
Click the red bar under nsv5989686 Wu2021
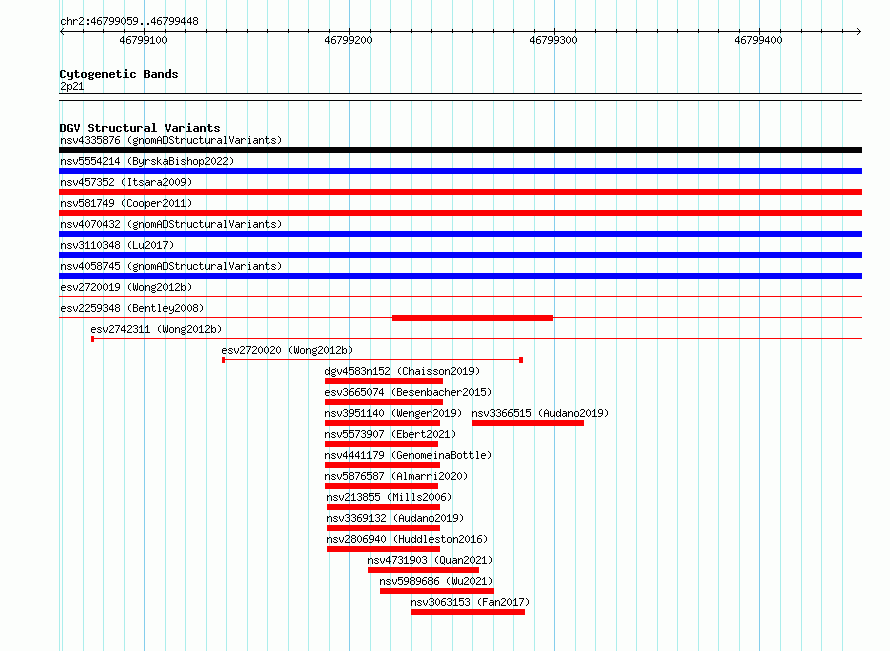pos(436,591)
